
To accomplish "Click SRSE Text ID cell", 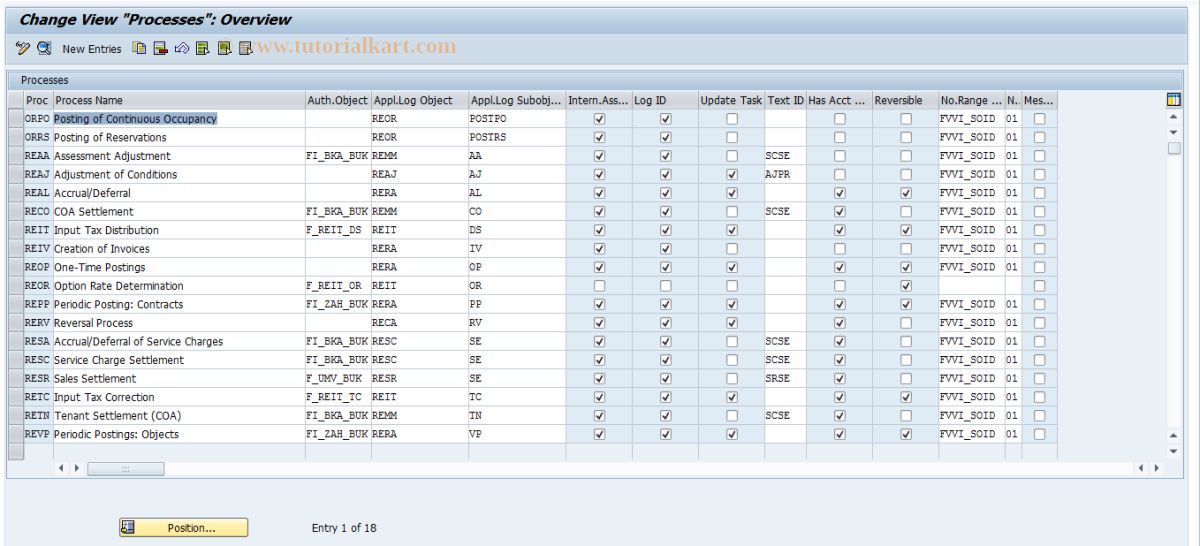I will [x=785, y=378].
